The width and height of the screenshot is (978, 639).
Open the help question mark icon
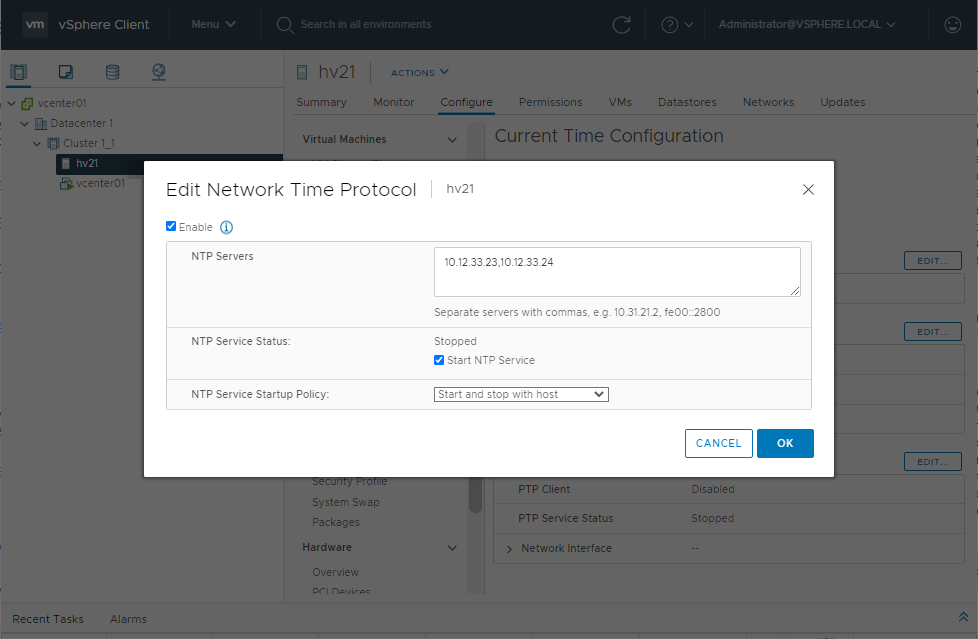coord(670,25)
